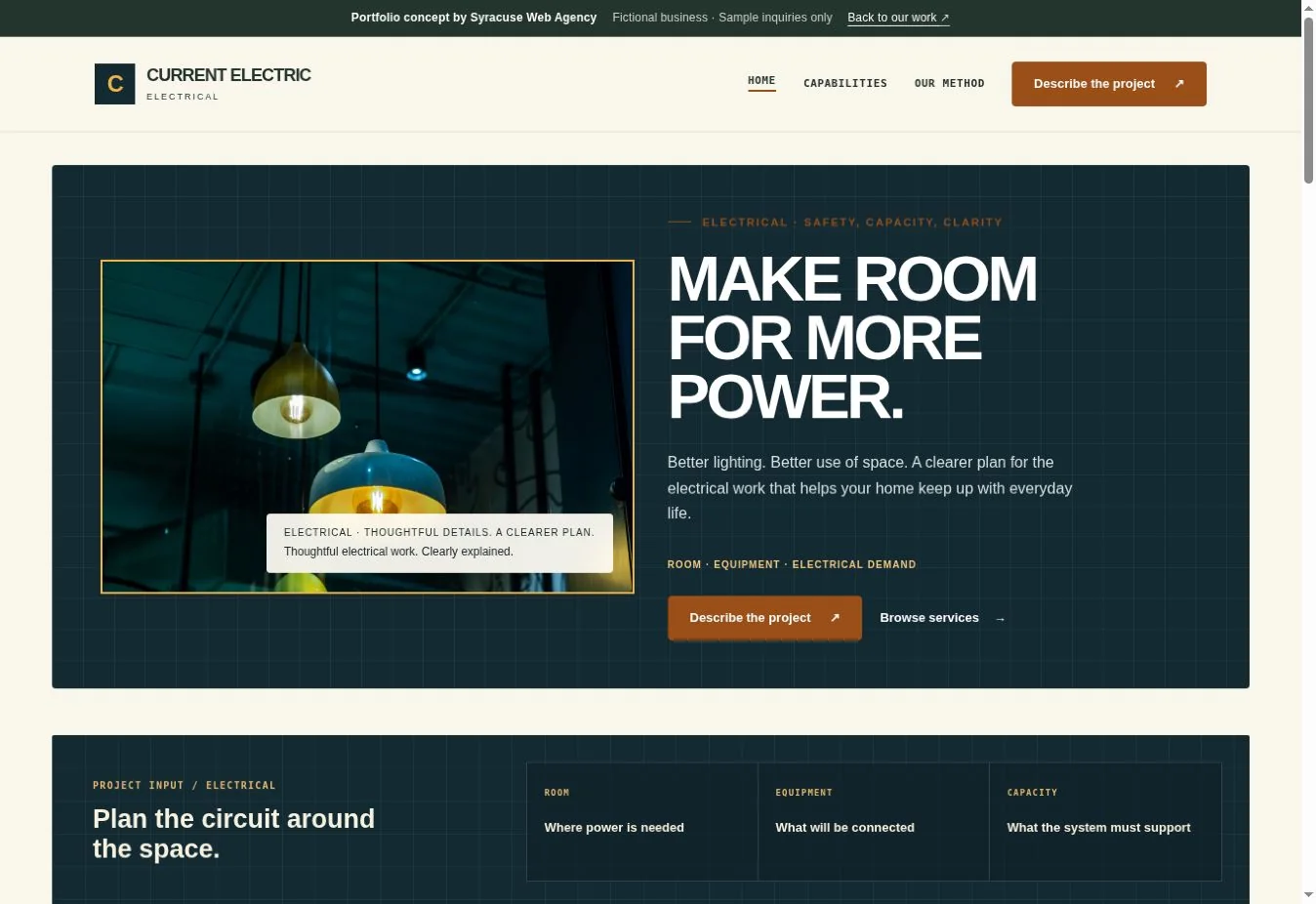Click "Plan the circuit around the space." heading
This screenshot has width=1316, height=904.
[233, 834]
